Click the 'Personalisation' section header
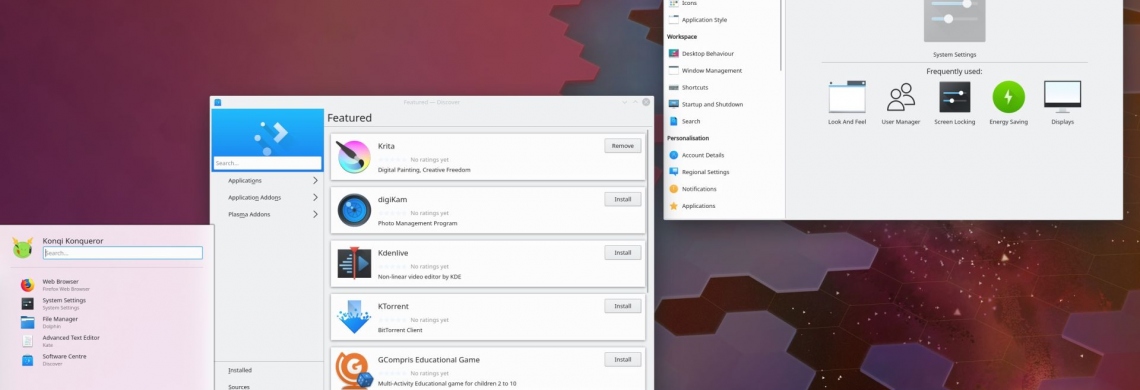1140x390 pixels. 688,138
